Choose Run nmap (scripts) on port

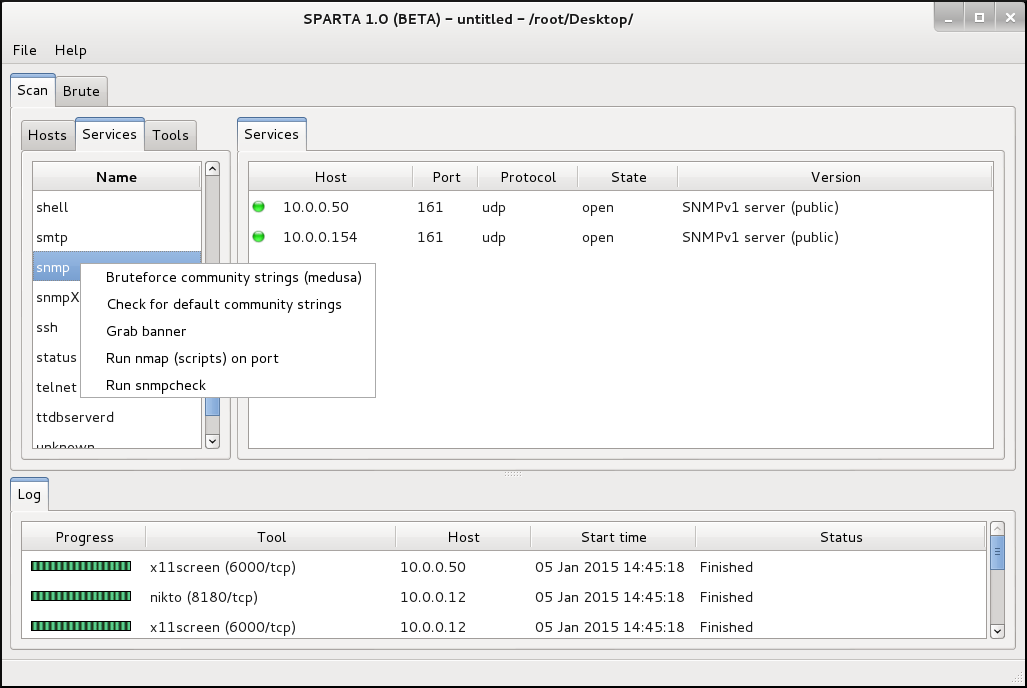(x=192, y=358)
